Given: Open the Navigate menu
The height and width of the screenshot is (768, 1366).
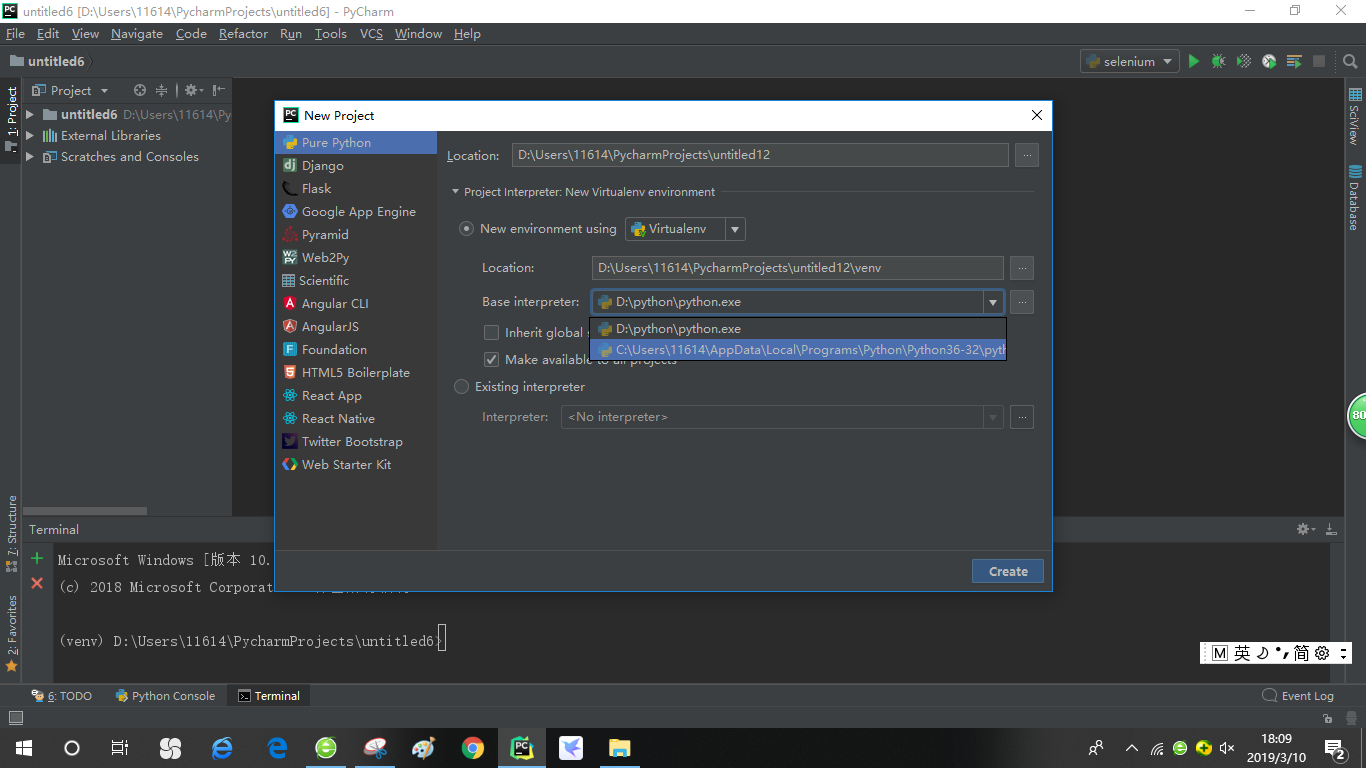Looking at the screenshot, I should tap(137, 34).
